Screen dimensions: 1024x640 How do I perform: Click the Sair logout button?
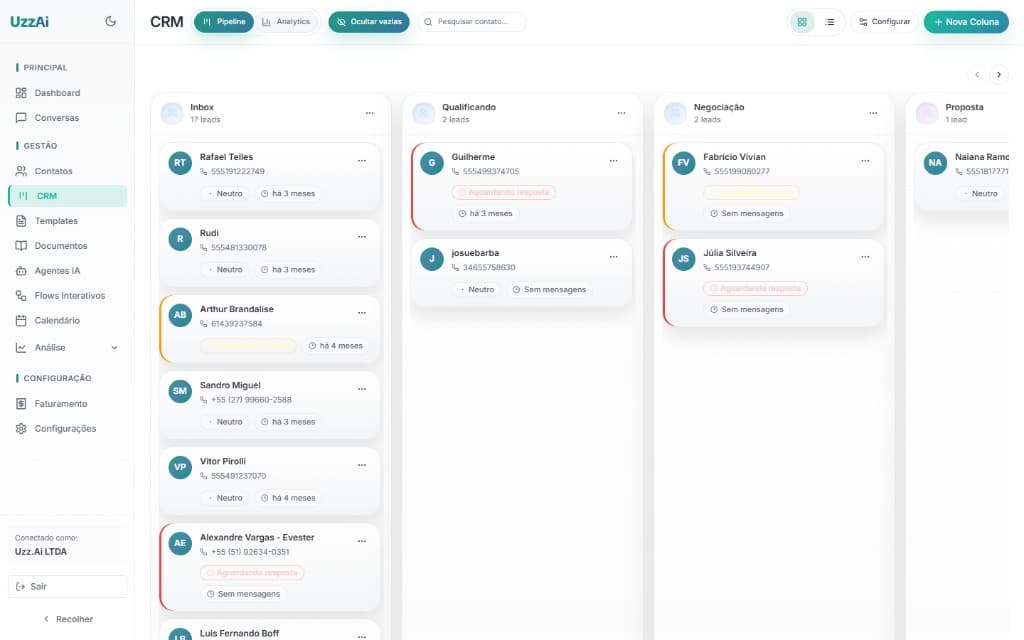pos(68,586)
